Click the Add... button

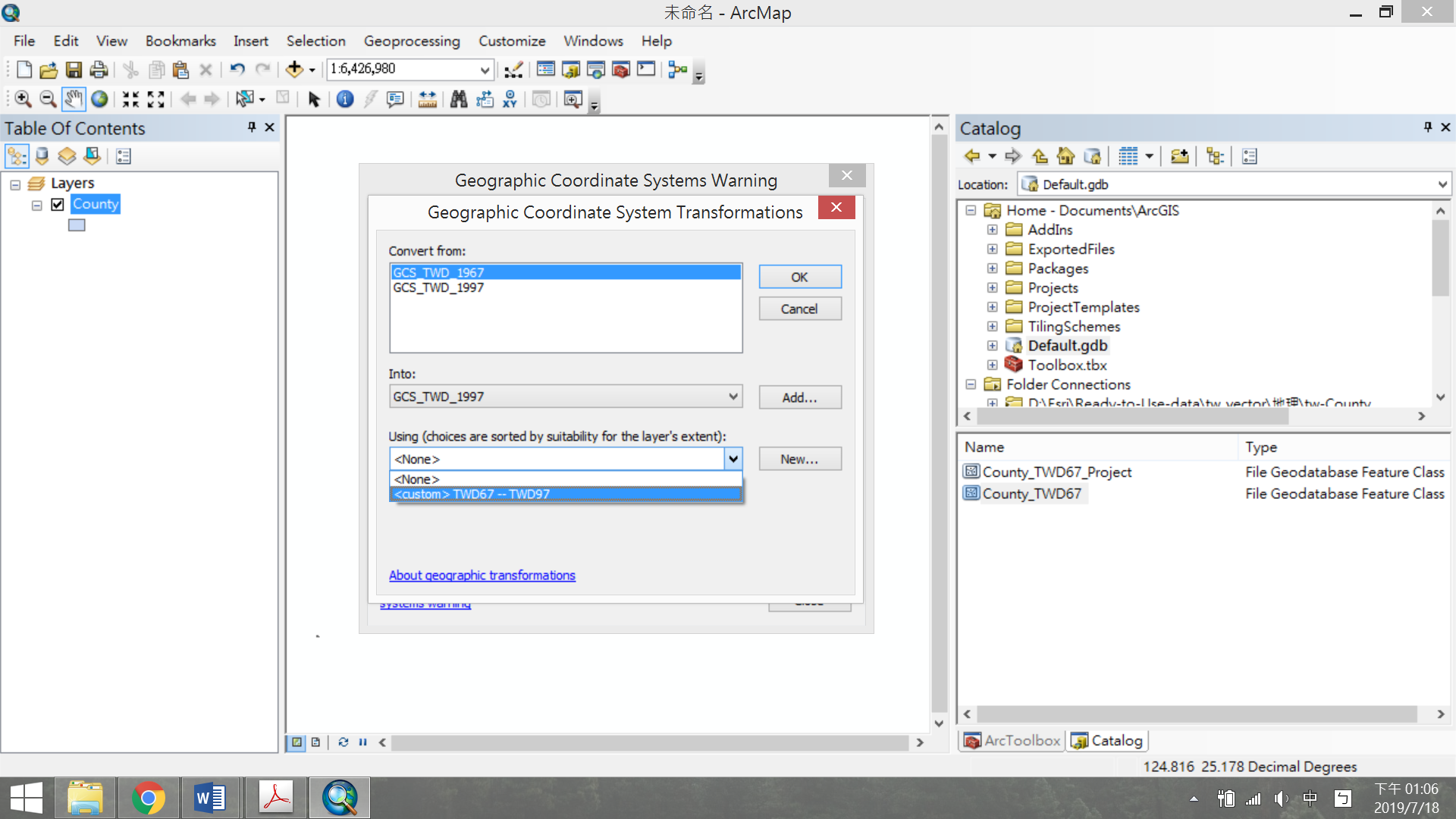pyautogui.click(x=800, y=397)
